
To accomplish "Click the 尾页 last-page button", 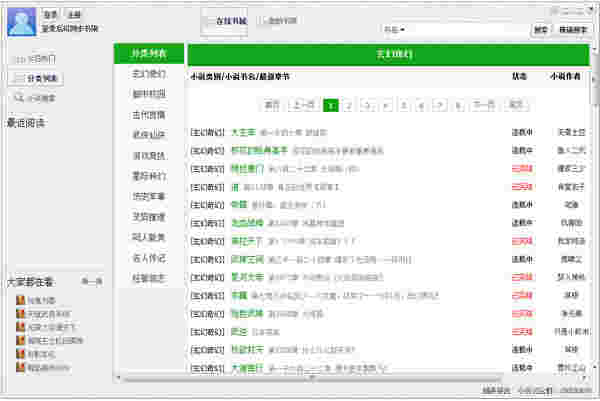I will (x=516, y=105).
